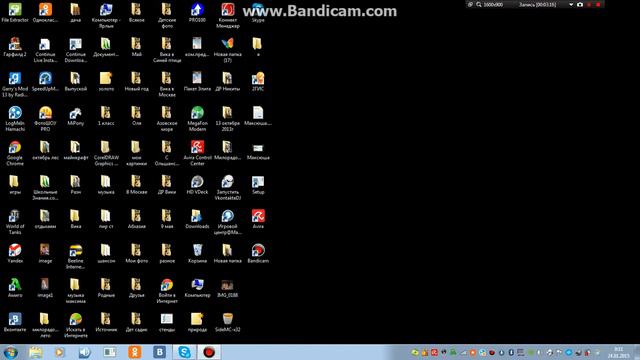Click the taskbar clock and date
Viewport: 640px width, 360px height.
pyautogui.click(x=618, y=353)
